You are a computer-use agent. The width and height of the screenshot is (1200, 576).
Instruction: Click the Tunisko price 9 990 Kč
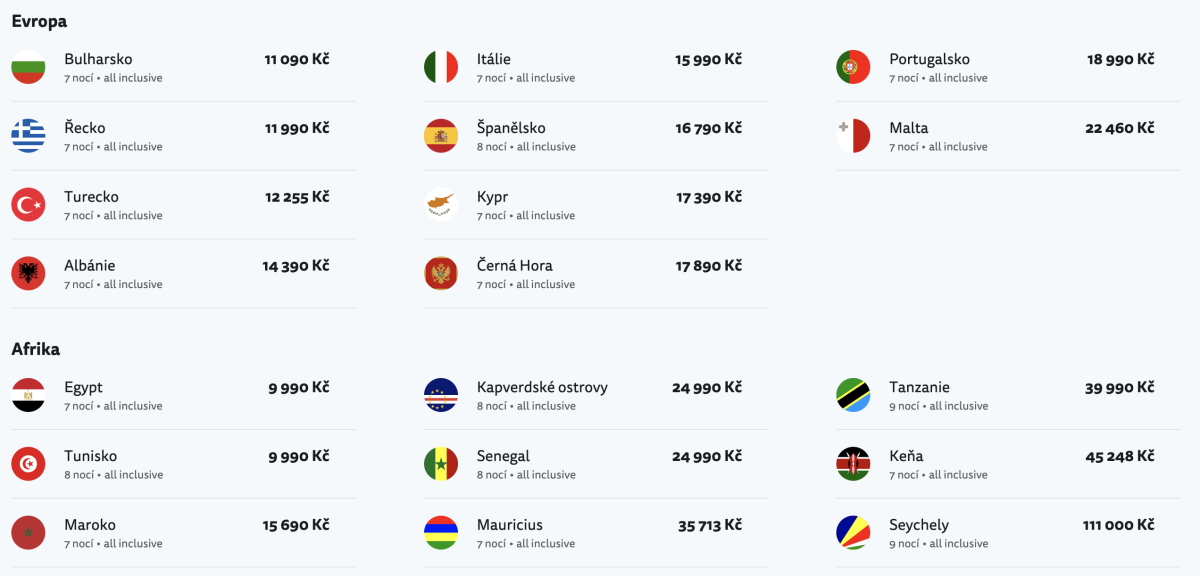pyautogui.click(x=298, y=457)
